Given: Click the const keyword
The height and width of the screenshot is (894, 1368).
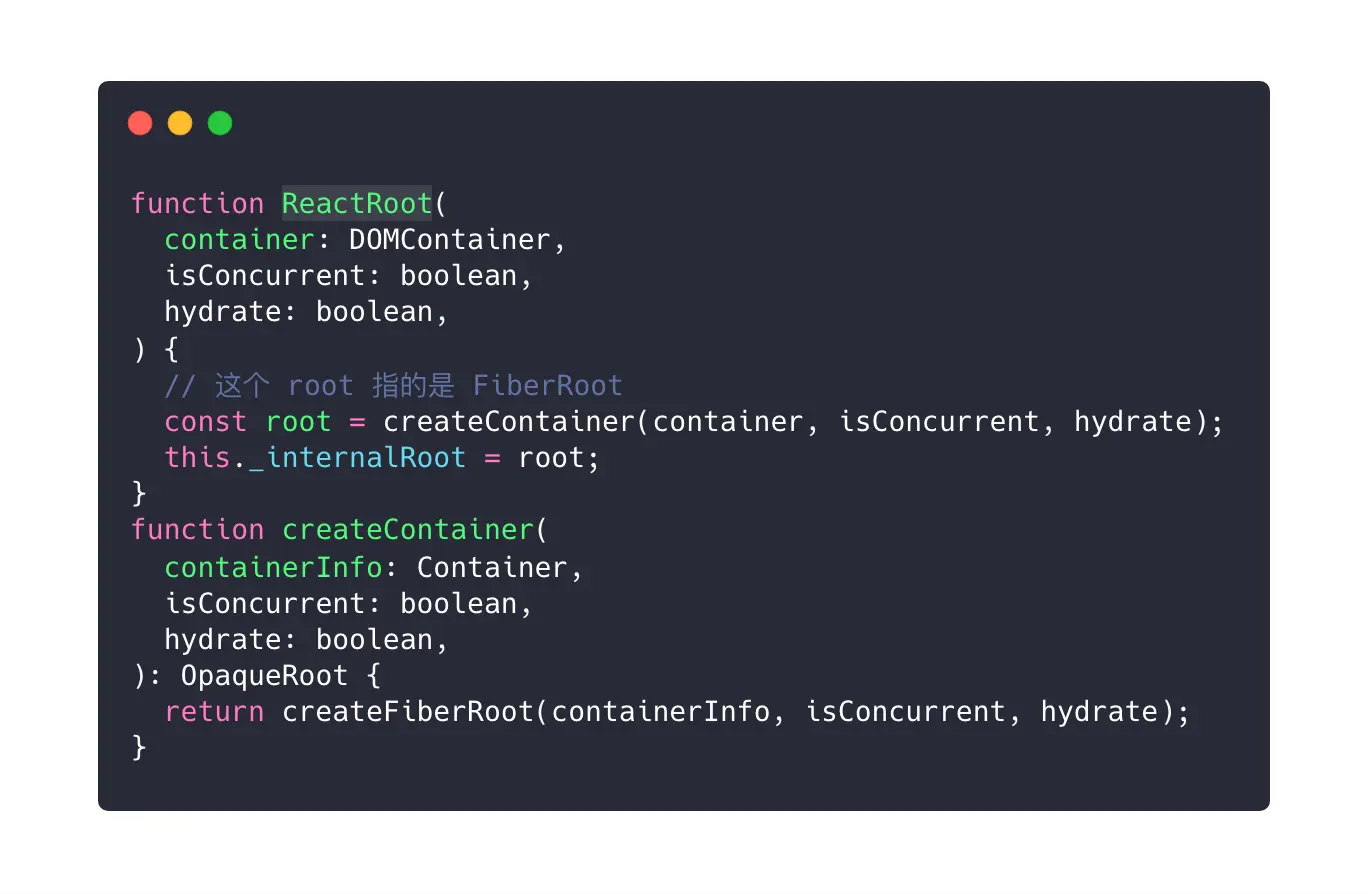Looking at the screenshot, I should tap(206, 421).
